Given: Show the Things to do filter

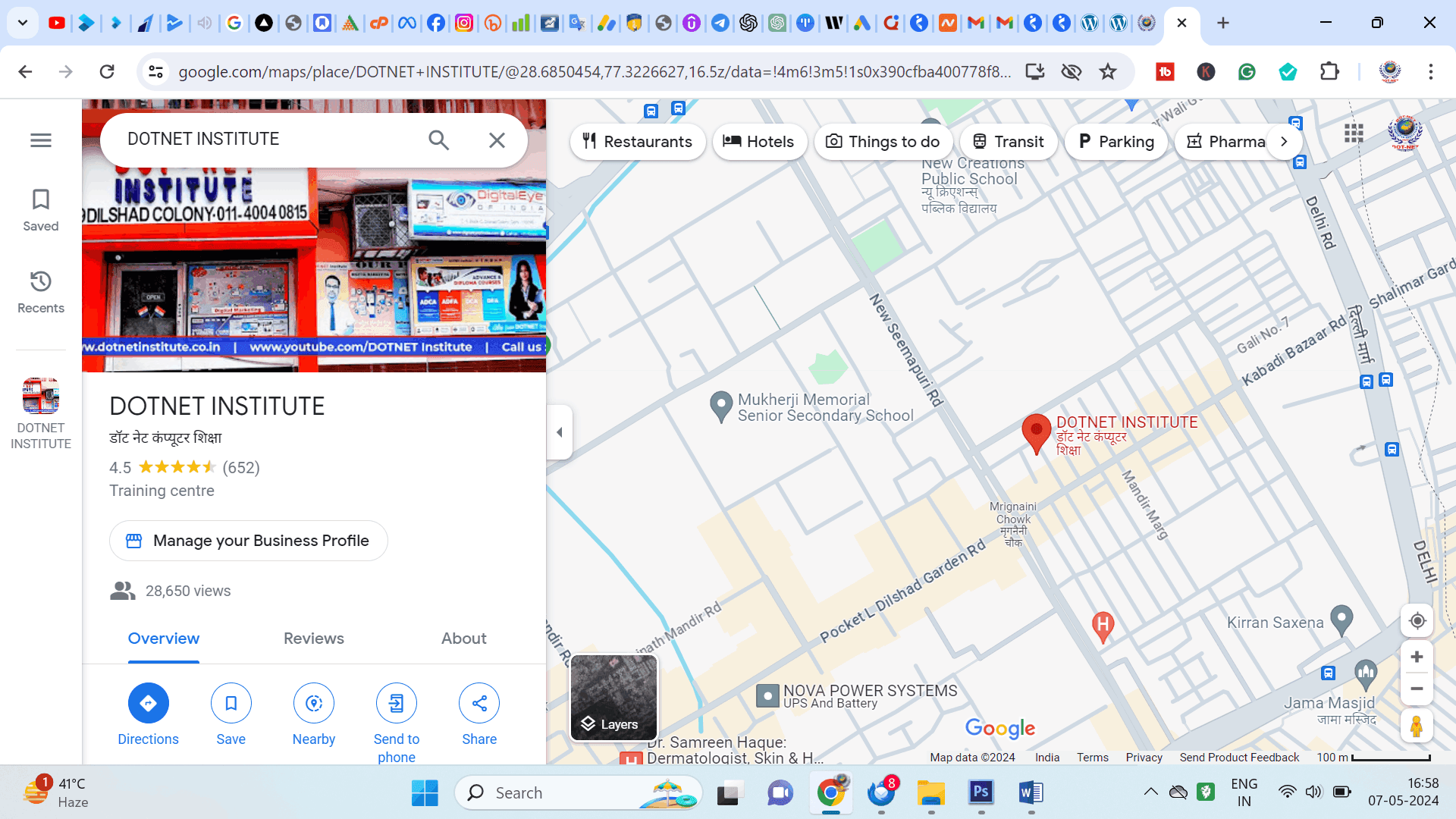Looking at the screenshot, I should point(883,142).
